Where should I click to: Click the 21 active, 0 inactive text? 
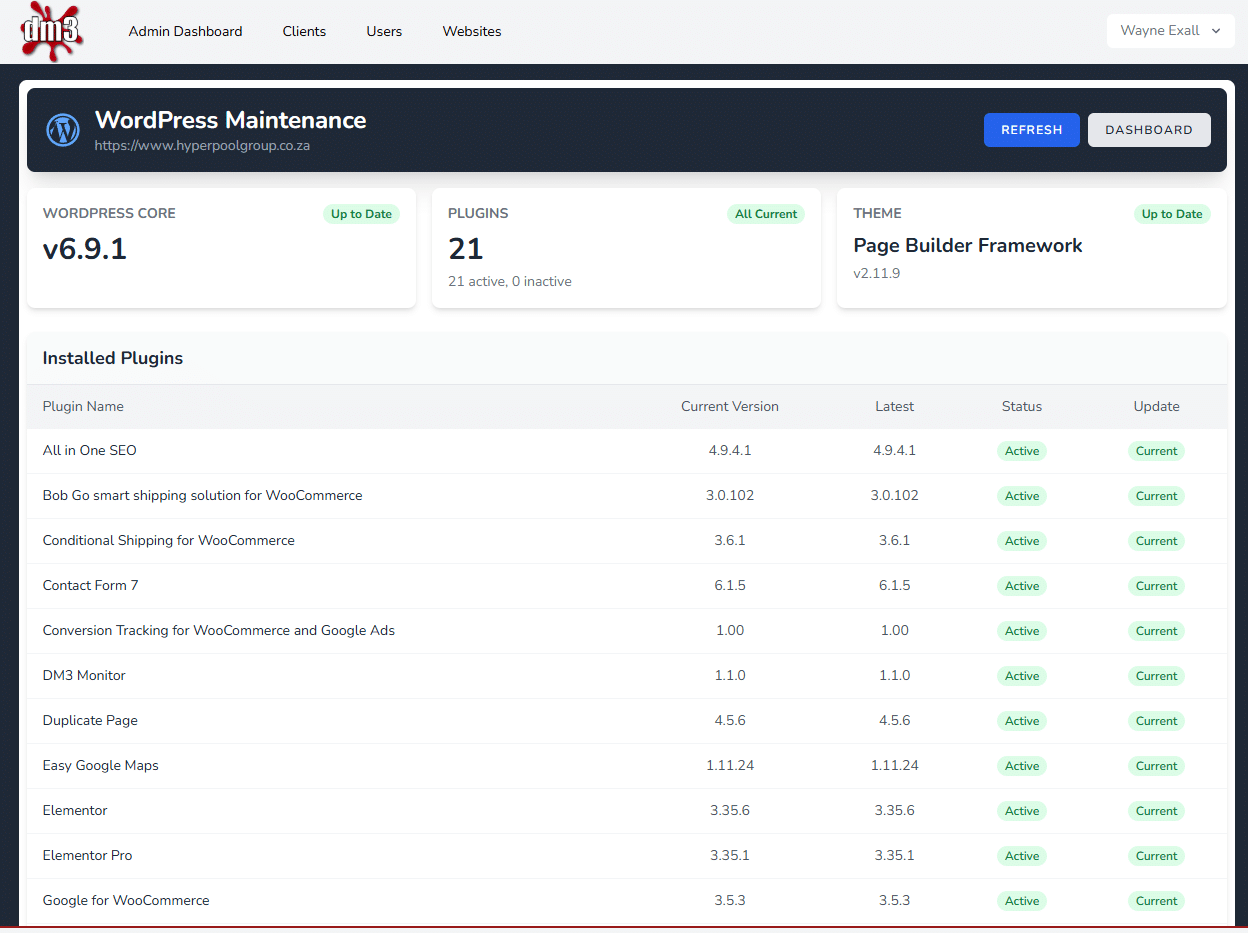[x=510, y=282]
